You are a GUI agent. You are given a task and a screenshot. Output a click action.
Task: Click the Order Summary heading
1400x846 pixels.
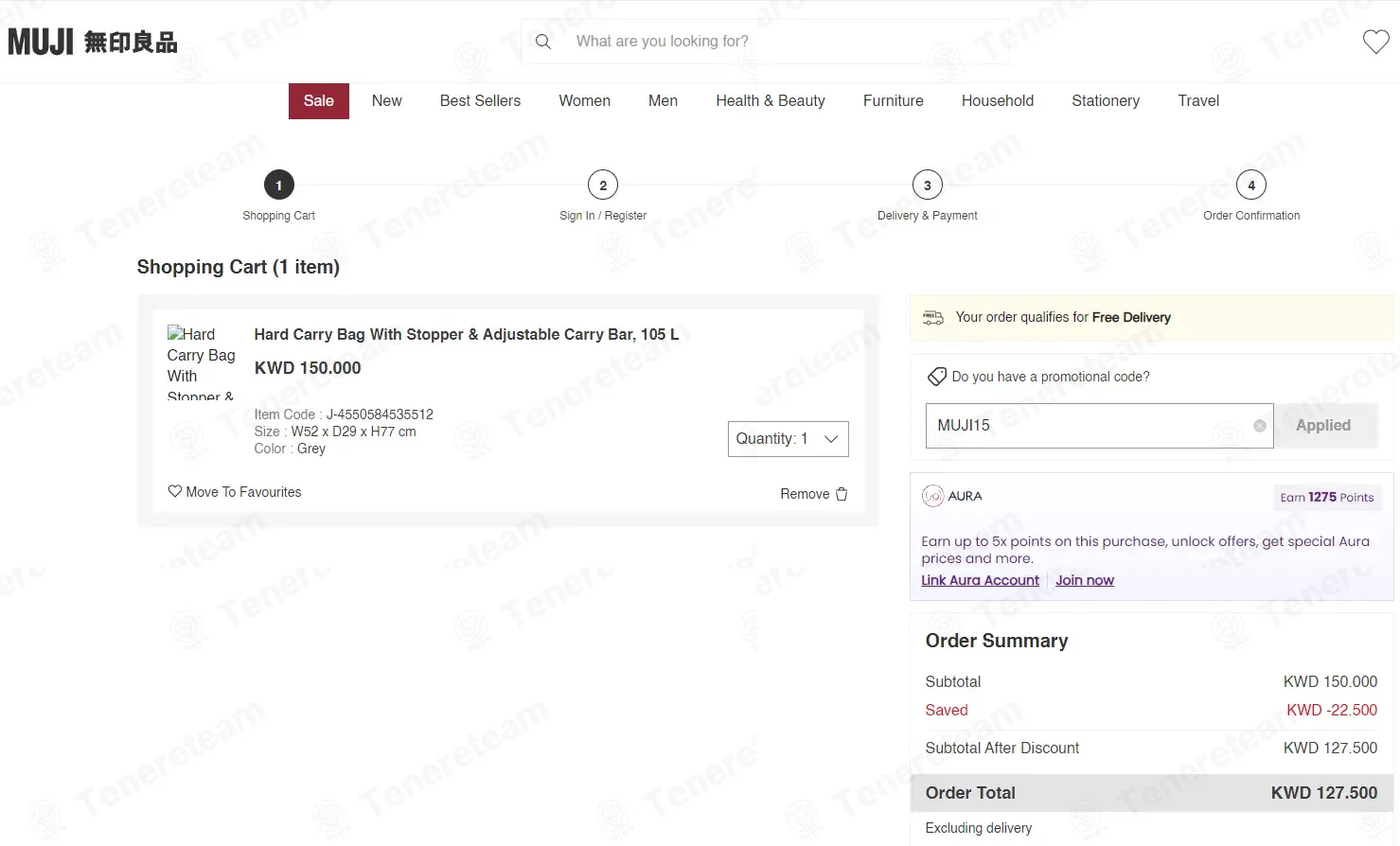click(997, 641)
